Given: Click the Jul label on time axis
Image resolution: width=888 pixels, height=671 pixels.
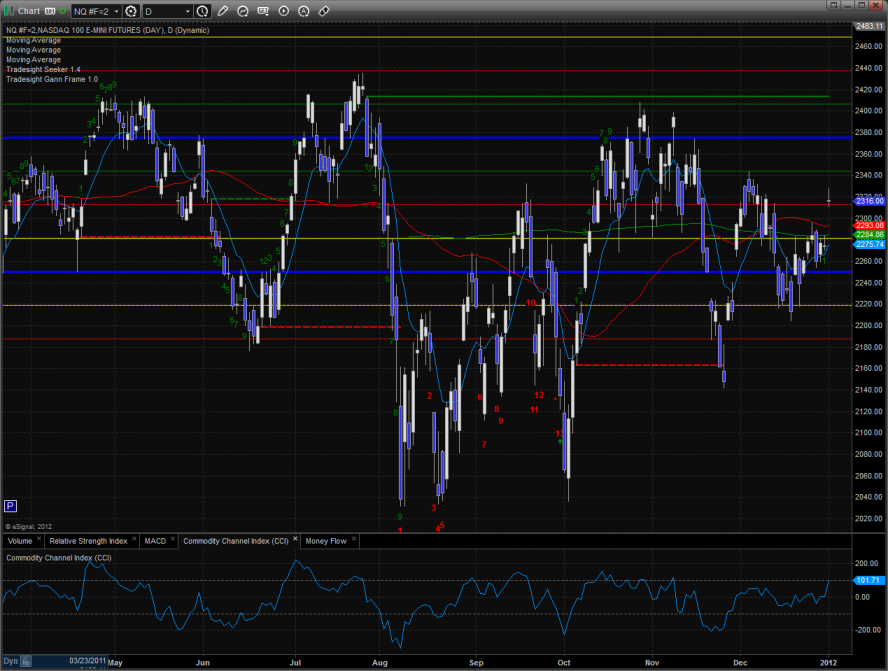Looking at the screenshot, I should click(294, 663).
